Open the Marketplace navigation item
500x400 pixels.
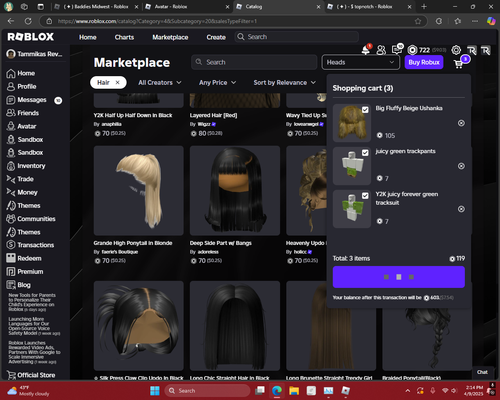(170, 37)
